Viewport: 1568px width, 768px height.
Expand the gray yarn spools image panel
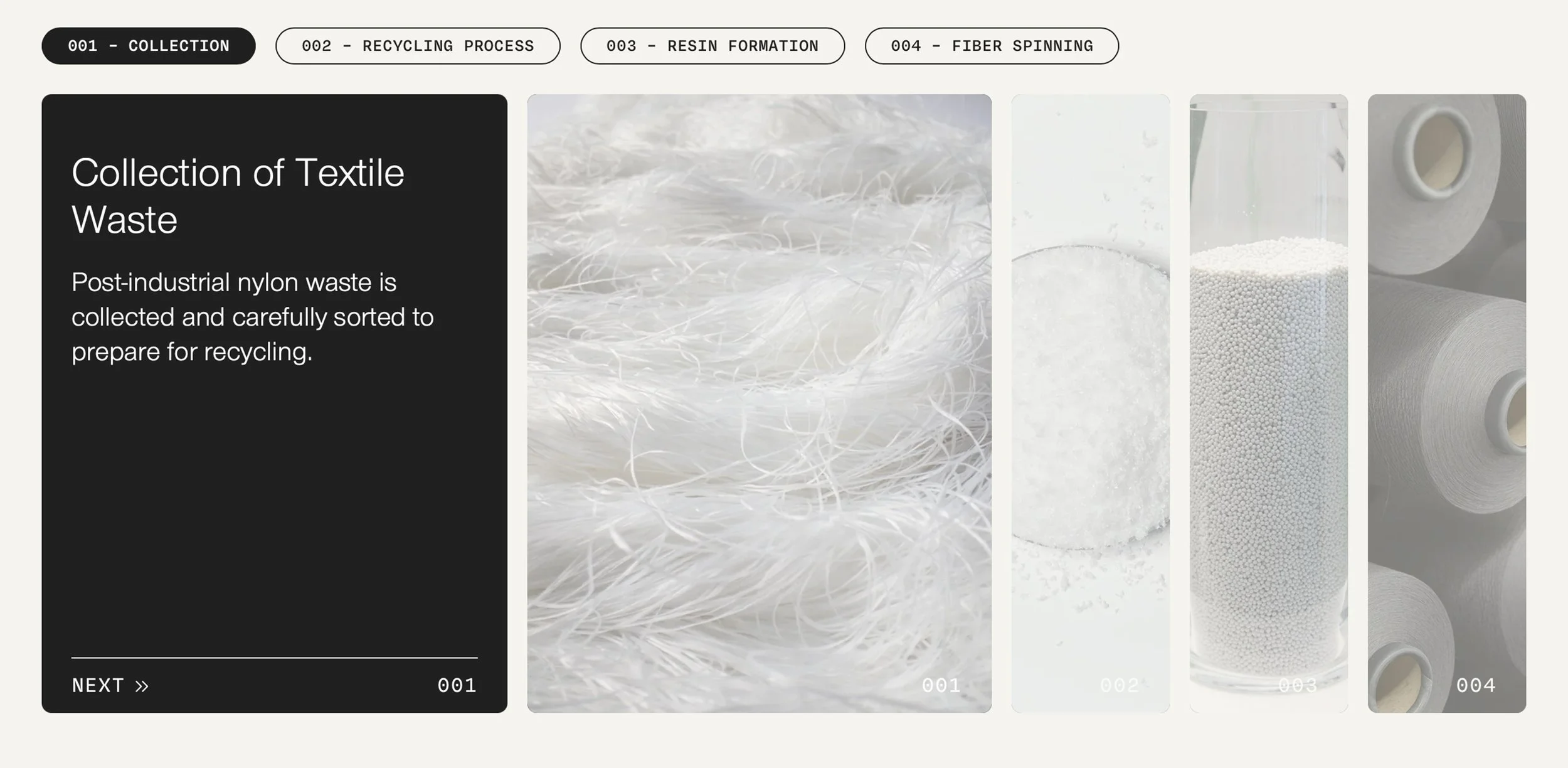coord(1447,403)
